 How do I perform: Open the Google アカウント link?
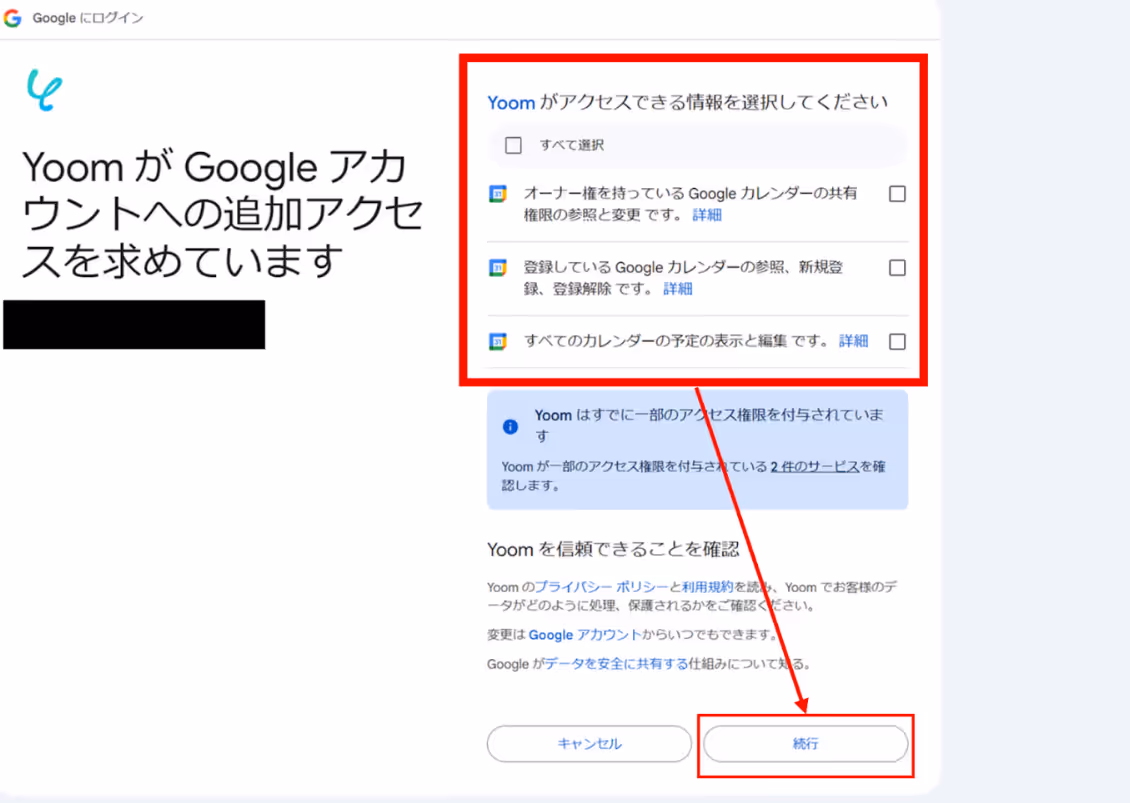[x=584, y=635]
